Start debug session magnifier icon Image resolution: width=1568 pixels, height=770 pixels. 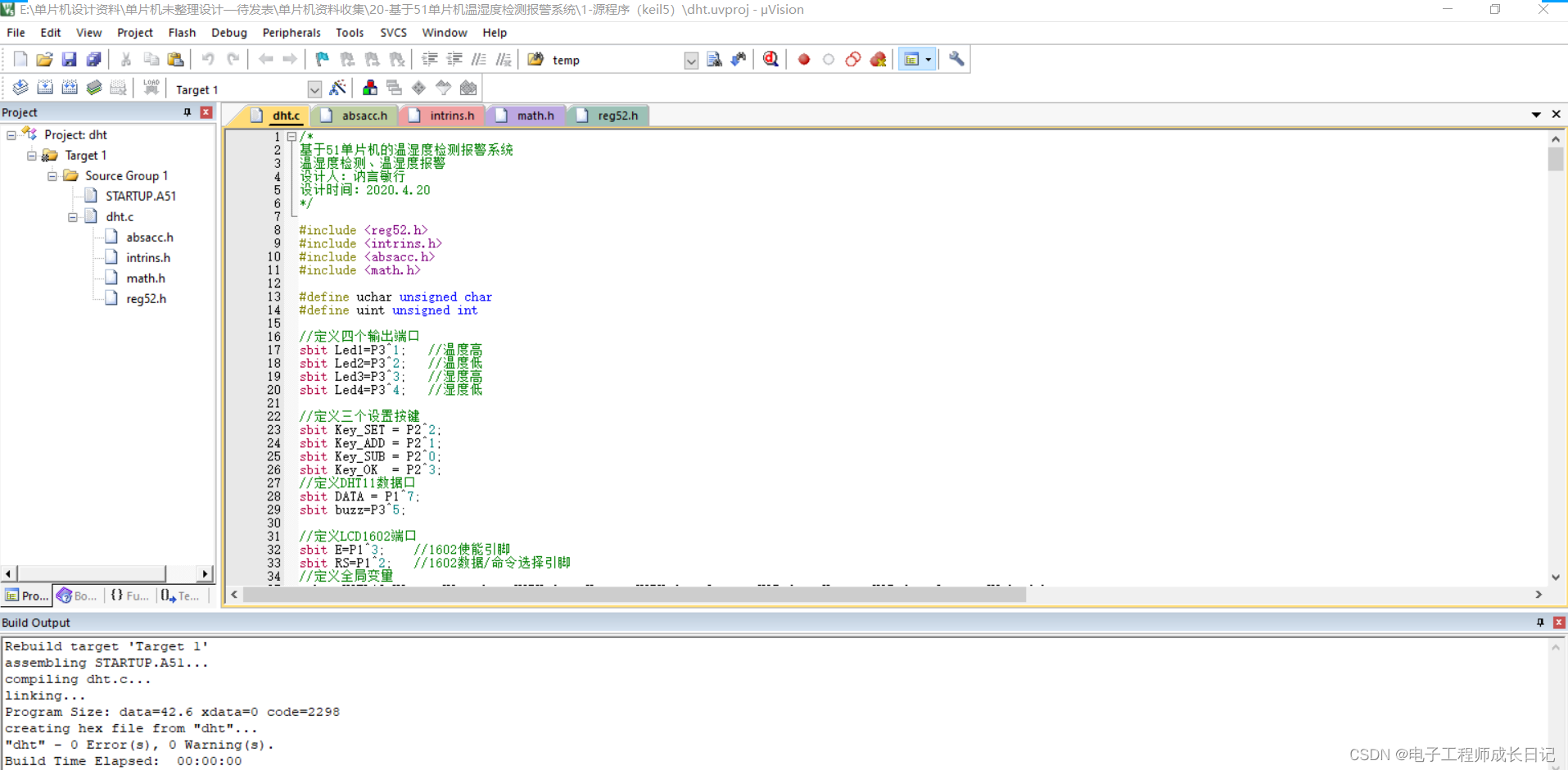770,60
